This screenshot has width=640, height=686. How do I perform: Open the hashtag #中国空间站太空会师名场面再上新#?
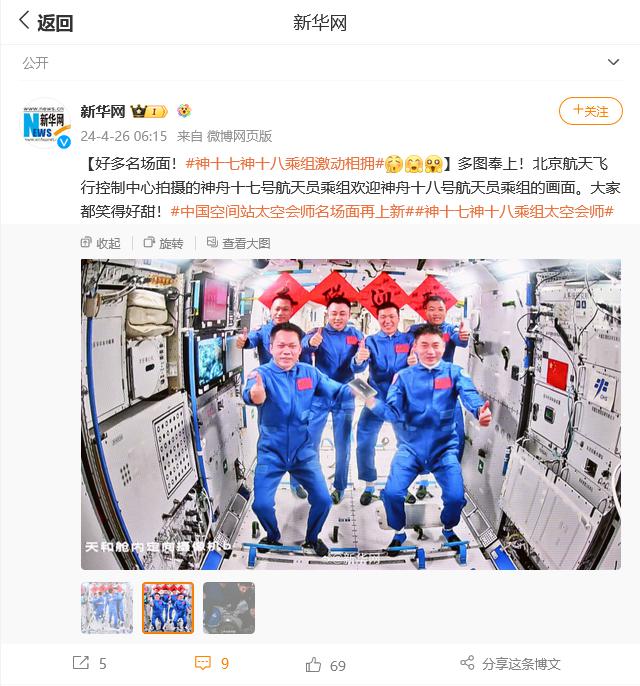pos(292,211)
